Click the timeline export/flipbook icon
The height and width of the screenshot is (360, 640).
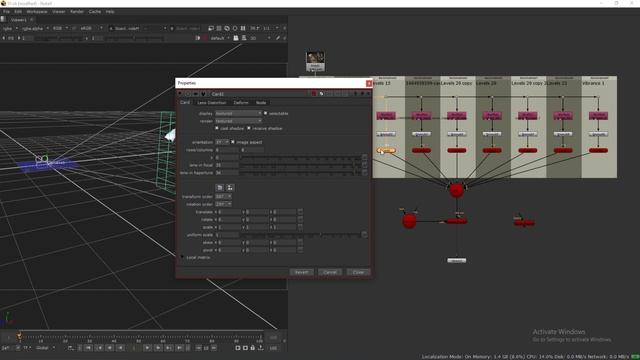click(260, 348)
